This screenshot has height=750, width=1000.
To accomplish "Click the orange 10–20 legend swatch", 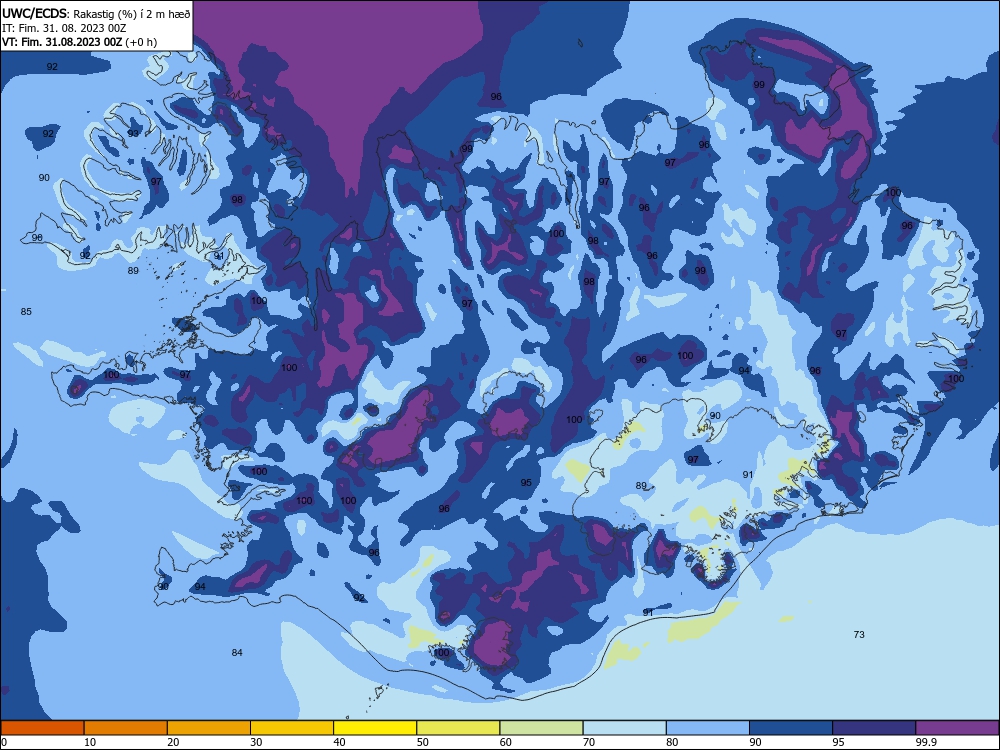I will (x=126, y=728).
